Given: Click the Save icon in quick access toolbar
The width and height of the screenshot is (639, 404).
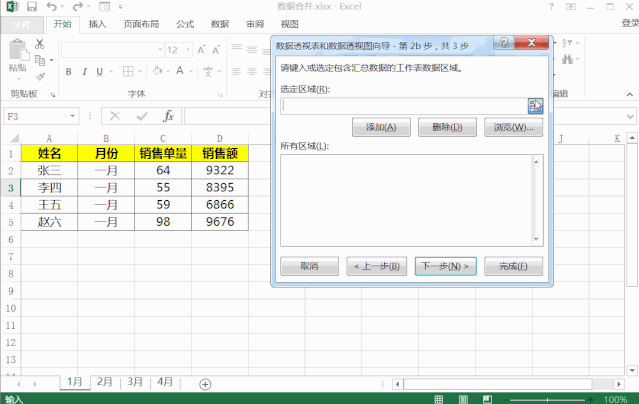Looking at the screenshot, I should coord(31,7).
